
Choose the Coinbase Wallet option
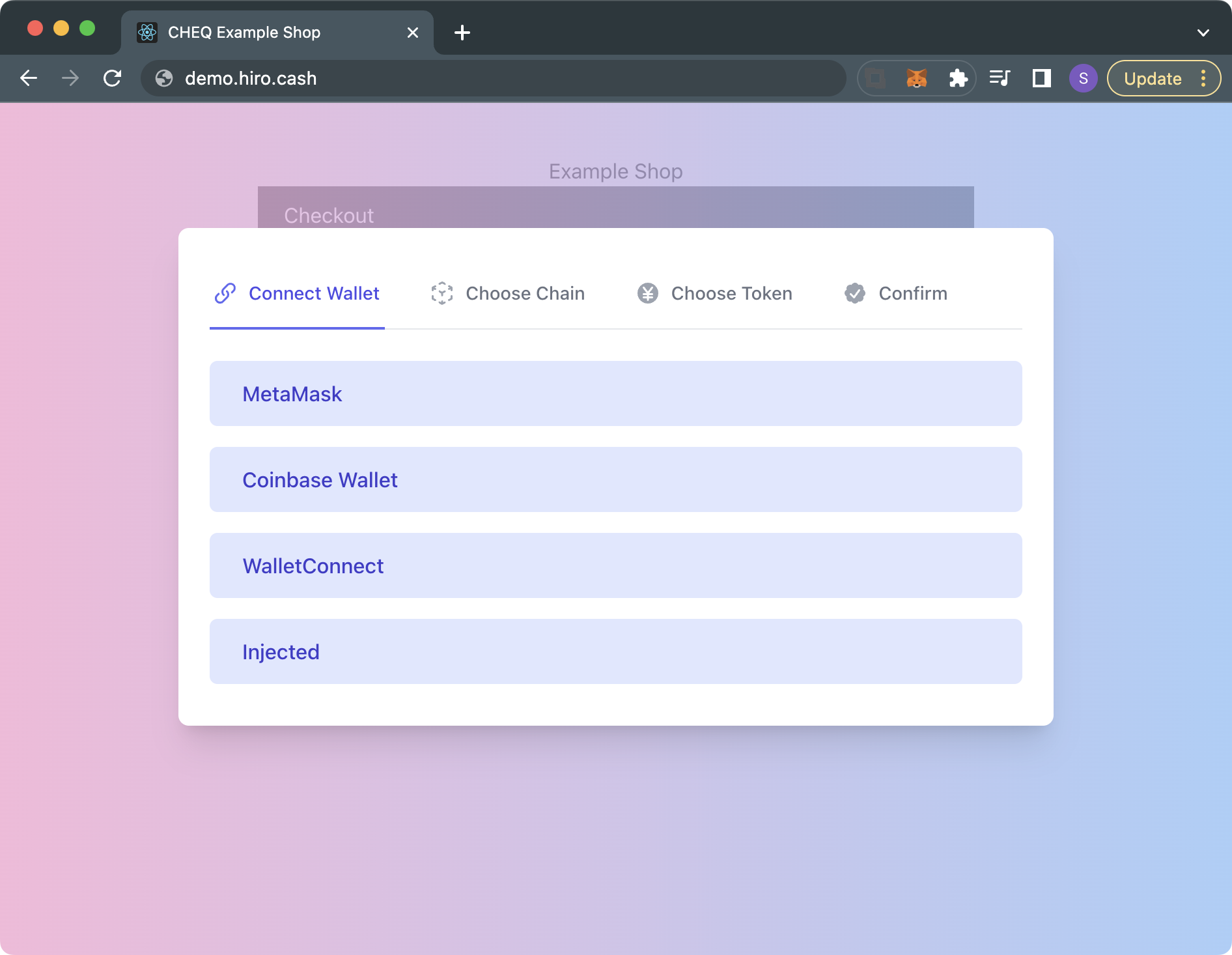tap(615, 480)
